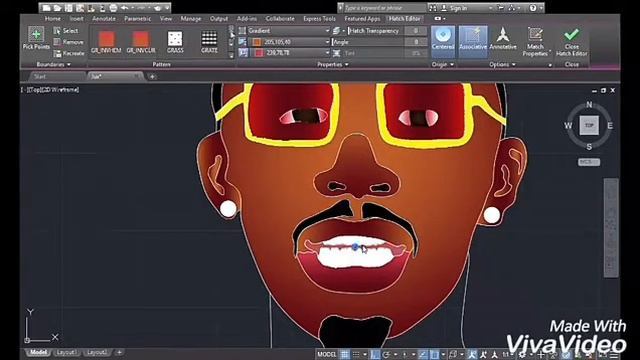Open the Manage ribbon tab
Viewport: 640px width, 360px height.
191,19
